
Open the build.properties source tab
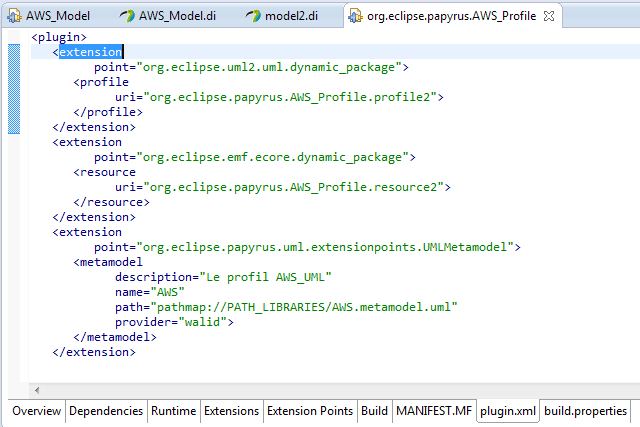point(585,411)
